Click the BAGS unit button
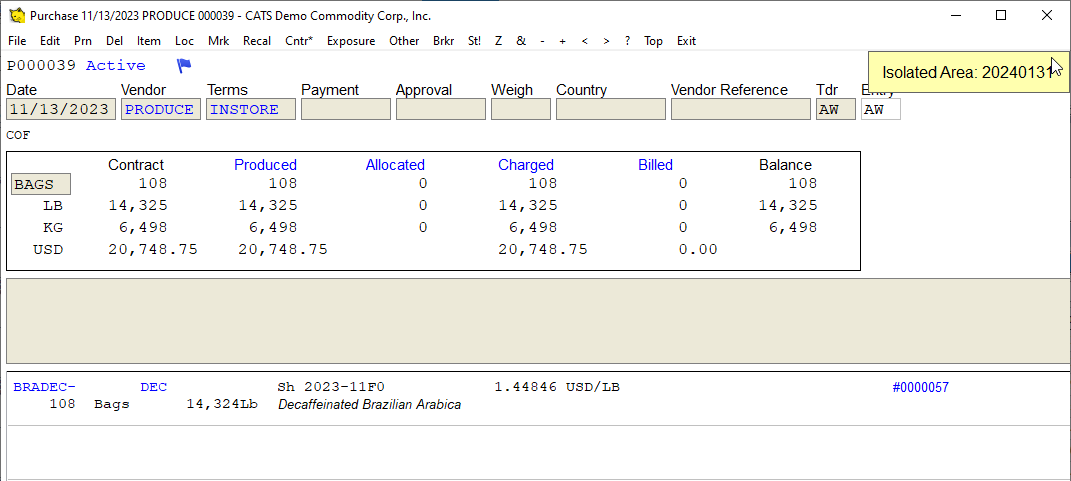1071x481 pixels. click(41, 184)
